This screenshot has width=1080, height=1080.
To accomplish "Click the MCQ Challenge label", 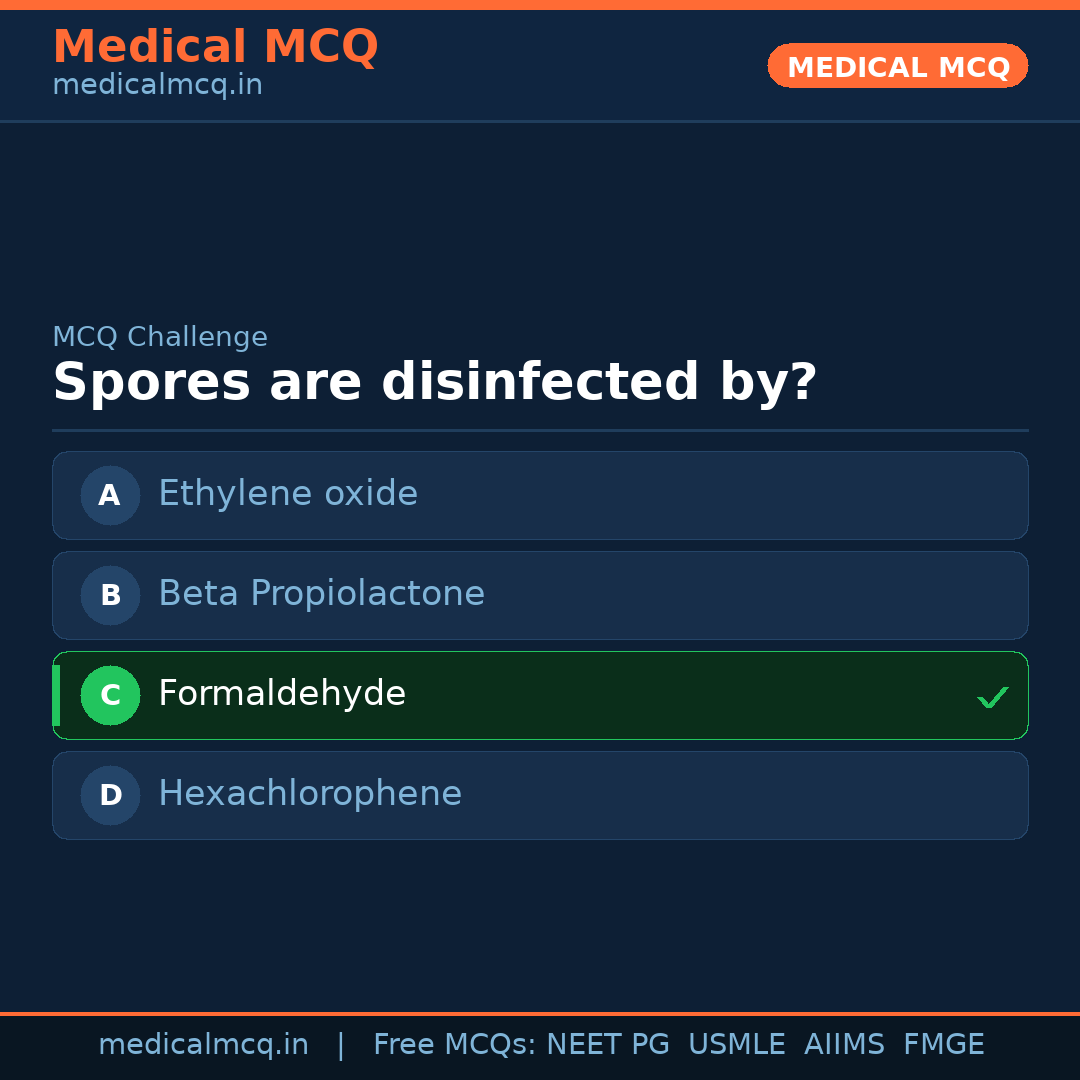I will [x=160, y=337].
